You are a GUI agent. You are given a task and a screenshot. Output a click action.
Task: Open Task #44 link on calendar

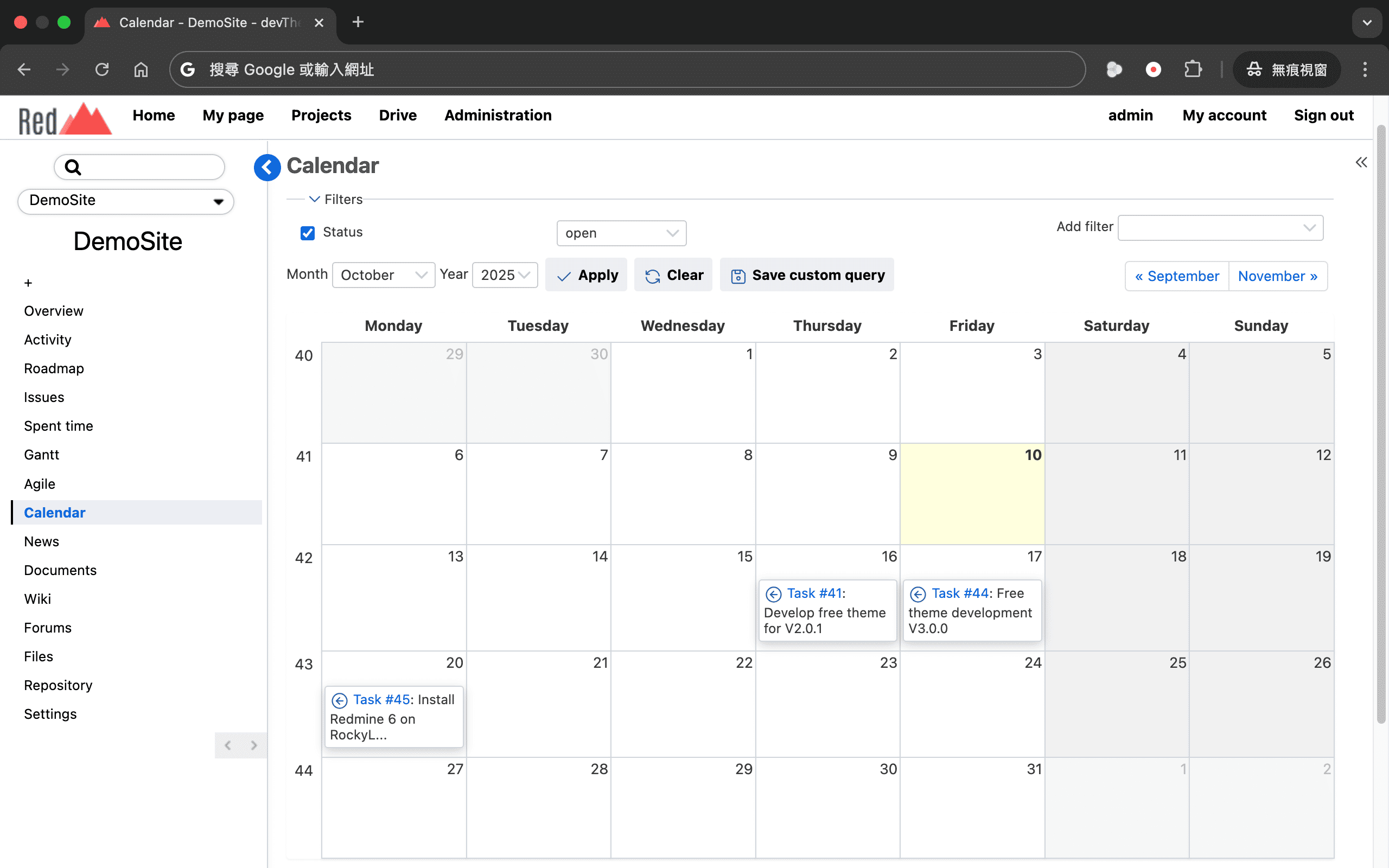pos(960,593)
